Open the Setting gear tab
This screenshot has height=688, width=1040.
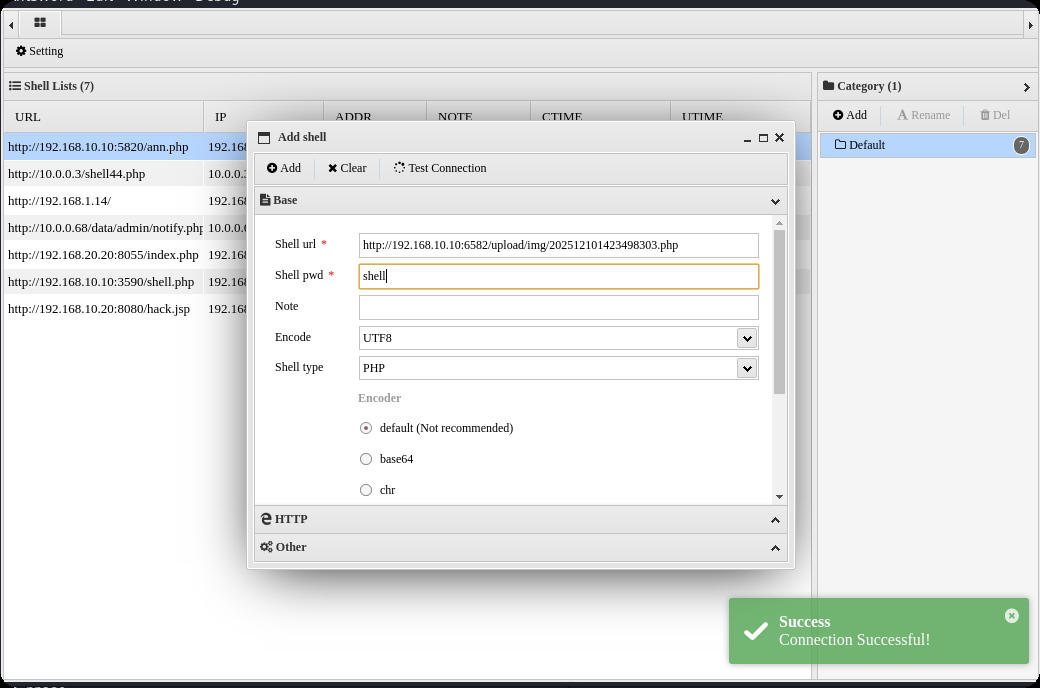[40, 51]
